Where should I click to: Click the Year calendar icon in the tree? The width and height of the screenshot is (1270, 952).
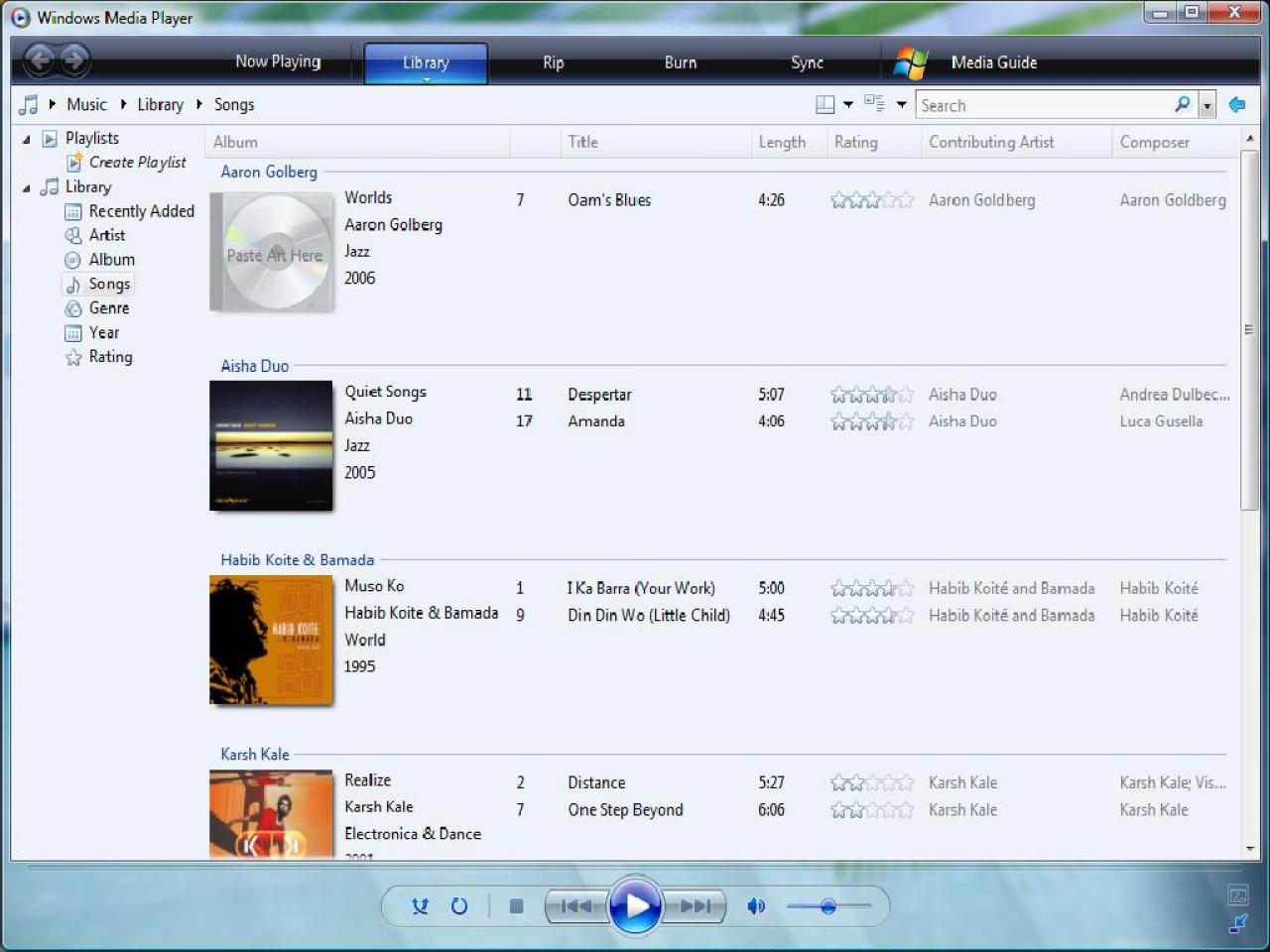73,333
